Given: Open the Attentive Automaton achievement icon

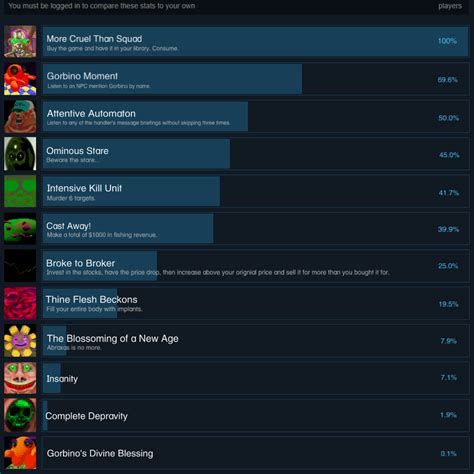Looking at the screenshot, I should (20, 117).
